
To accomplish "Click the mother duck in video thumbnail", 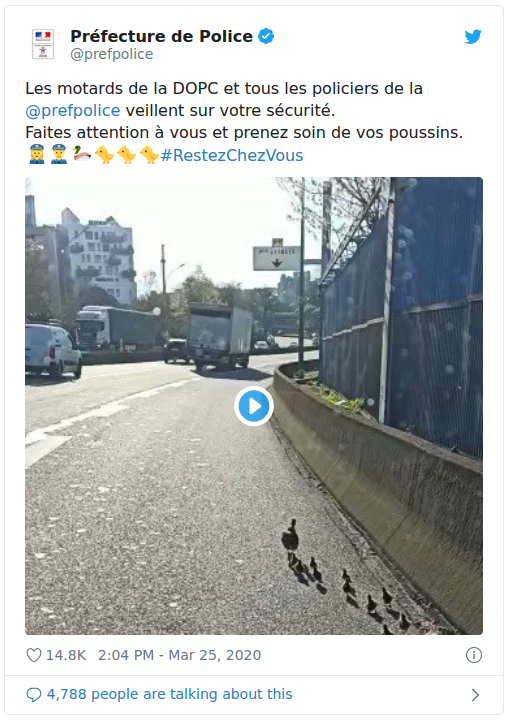I will click(290, 535).
